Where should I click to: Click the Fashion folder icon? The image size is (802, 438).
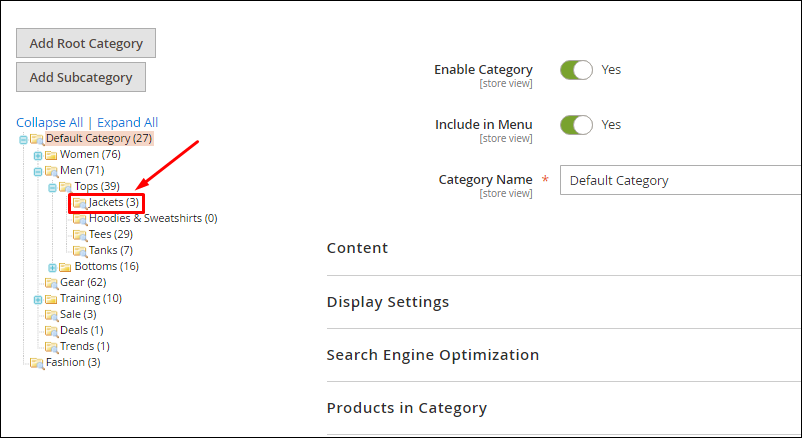pos(36,363)
